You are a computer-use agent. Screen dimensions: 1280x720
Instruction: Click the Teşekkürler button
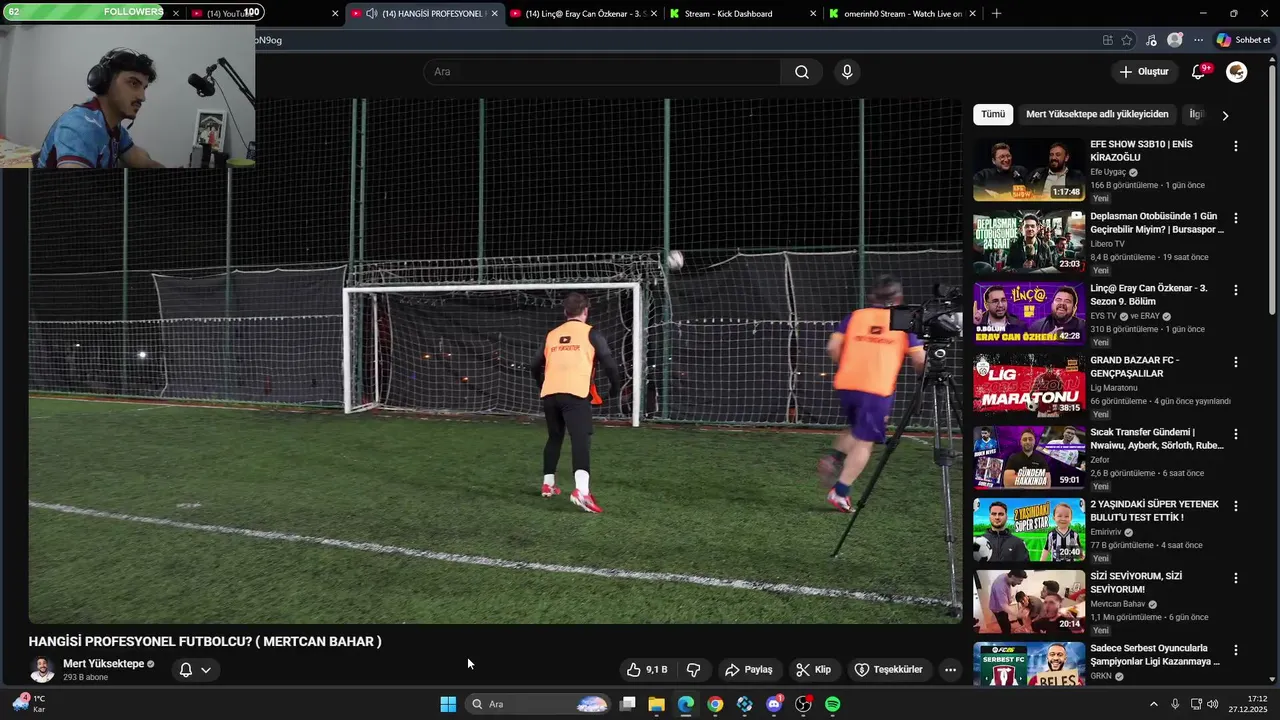tap(888, 670)
